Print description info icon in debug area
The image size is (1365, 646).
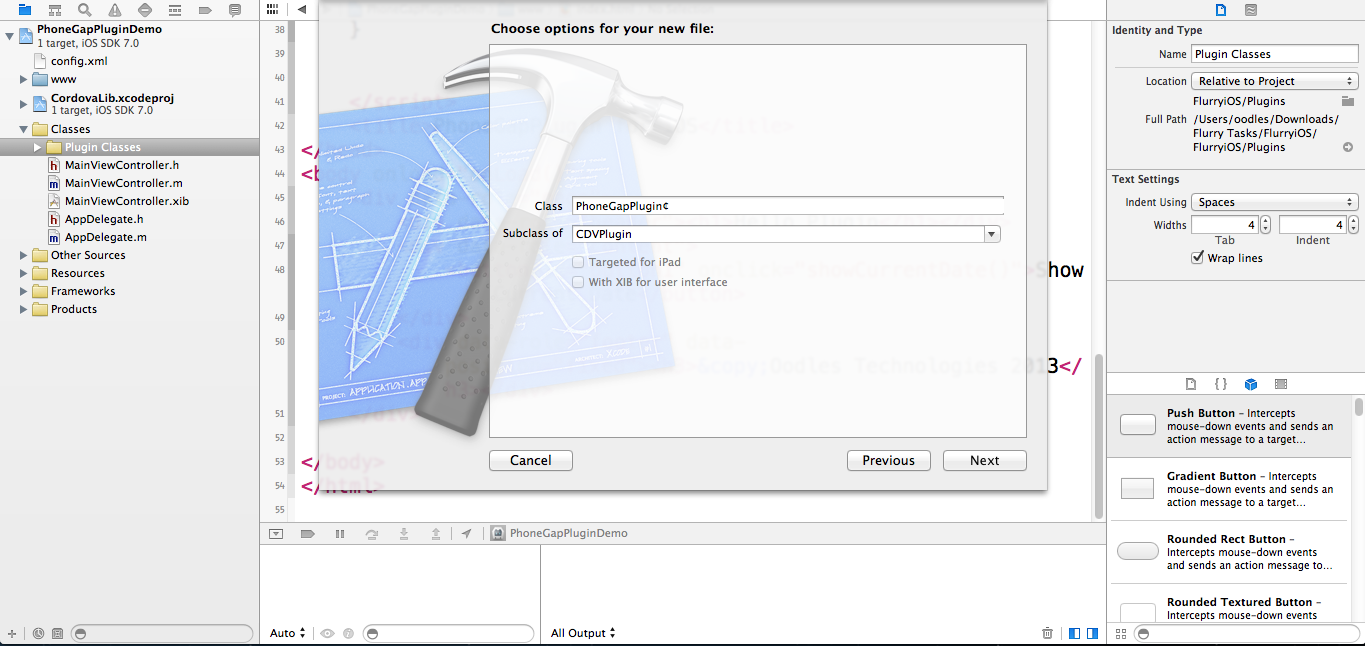(x=348, y=634)
